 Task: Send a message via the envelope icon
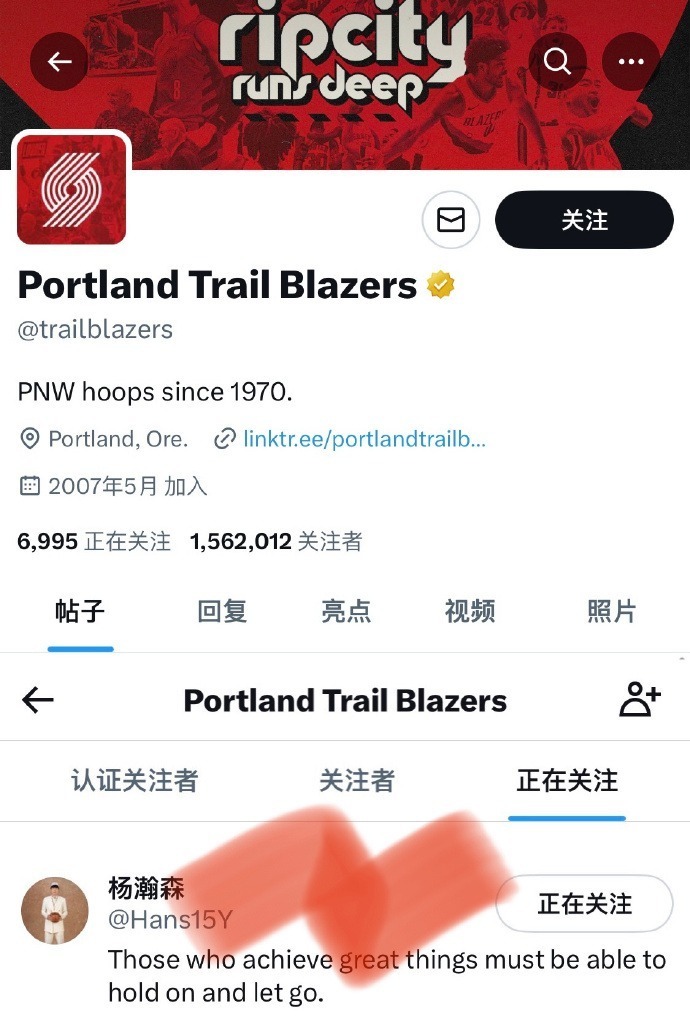[x=451, y=220]
